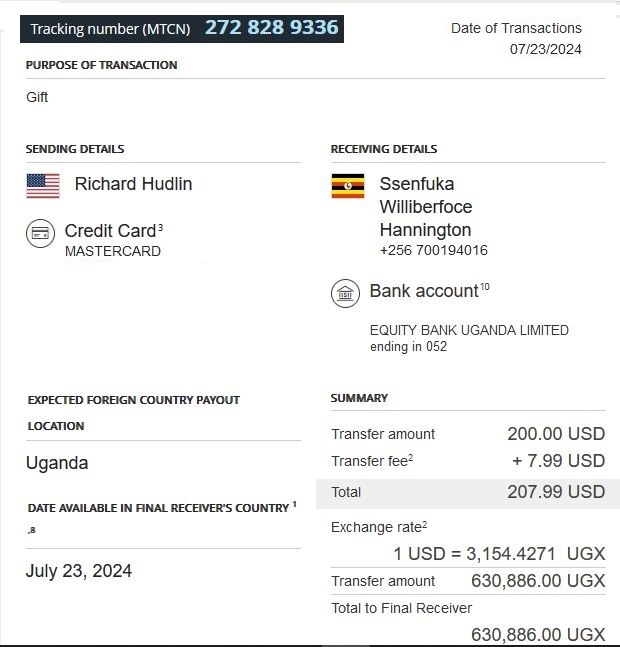Click the Credit Card footnote 3 superscript
The height and width of the screenshot is (647, 620).
pos(160,228)
